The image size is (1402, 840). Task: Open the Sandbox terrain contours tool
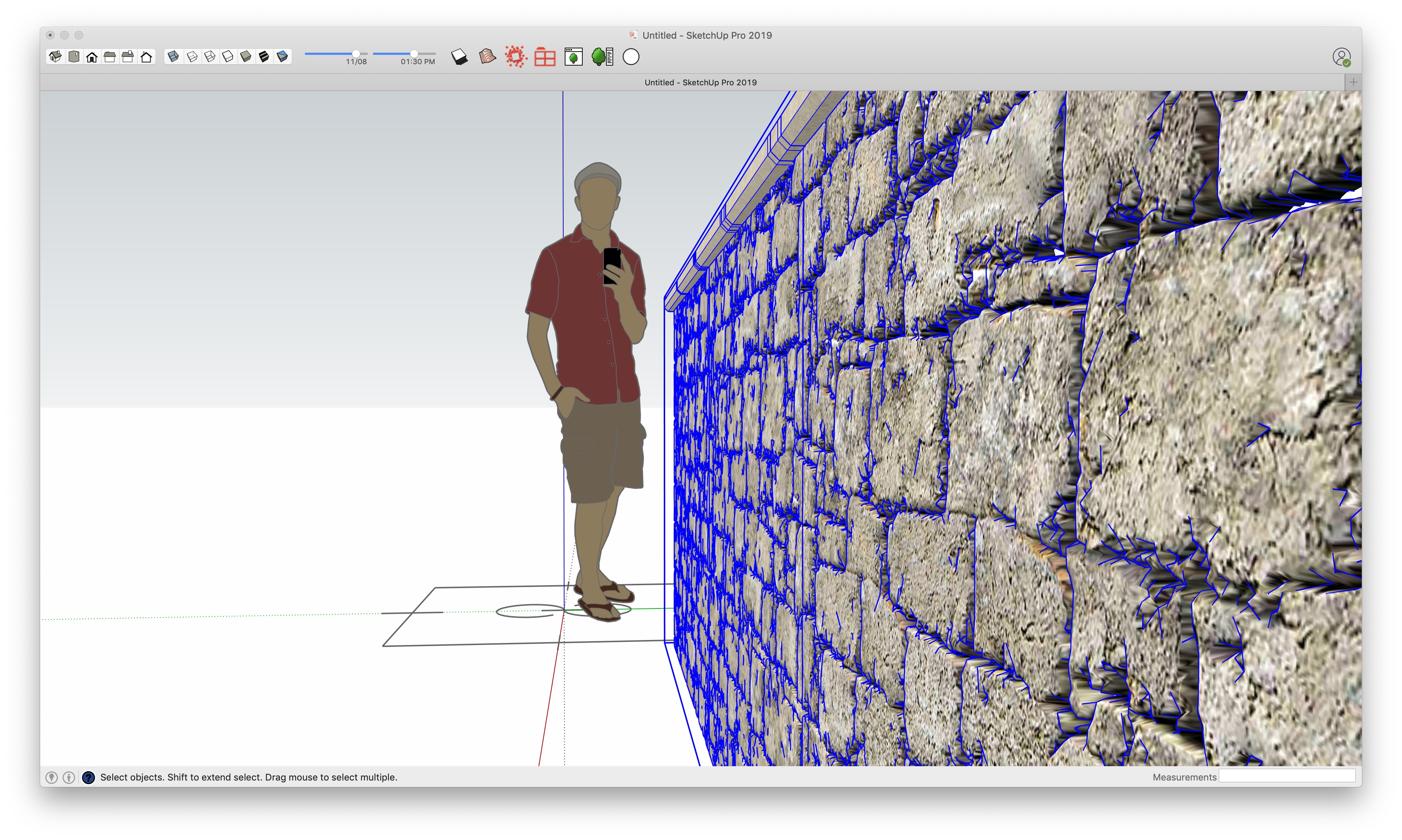487,57
